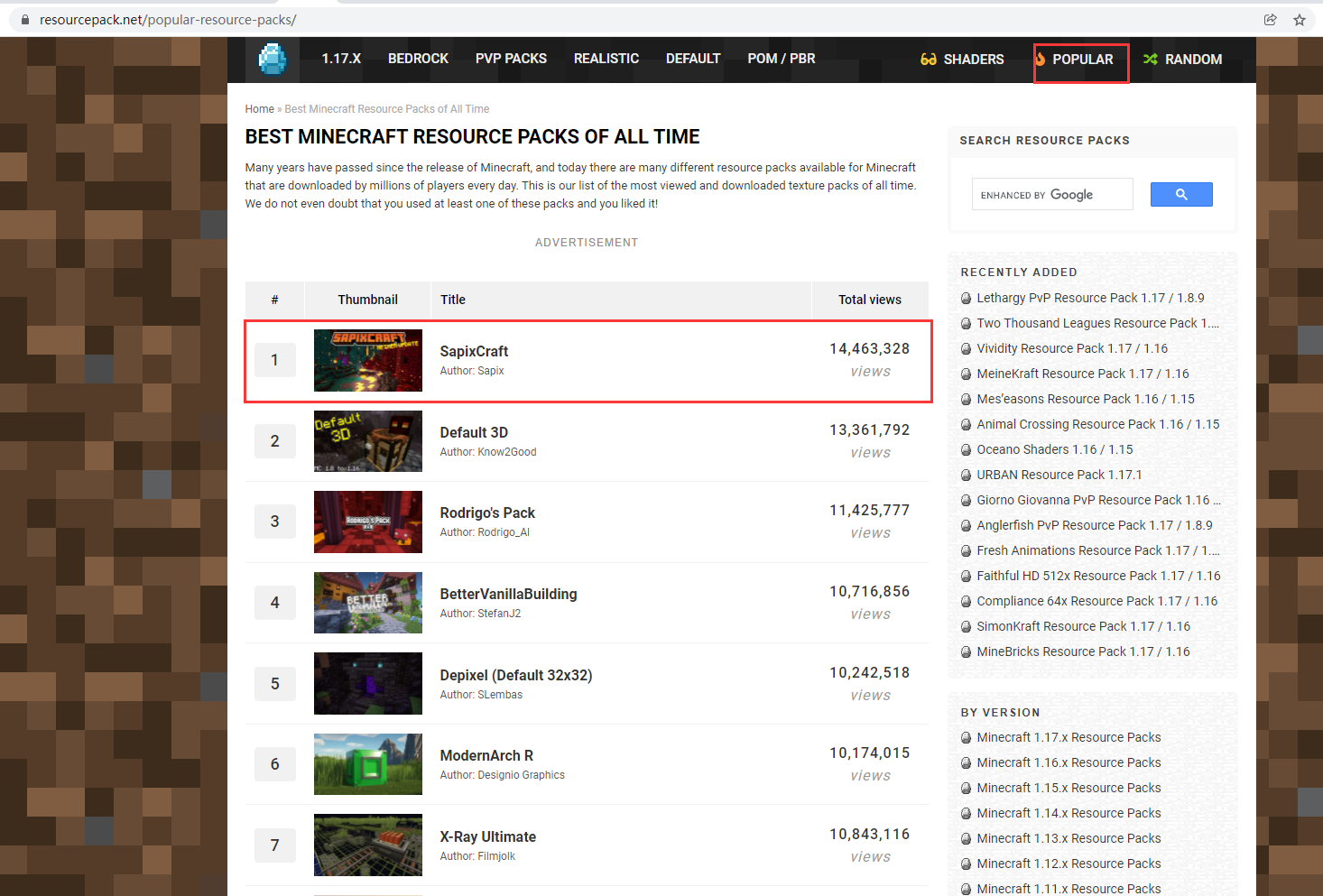Open Lethargy PvP Resource Pack link
This screenshot has height=896, width=1323.
[1090, 298]
